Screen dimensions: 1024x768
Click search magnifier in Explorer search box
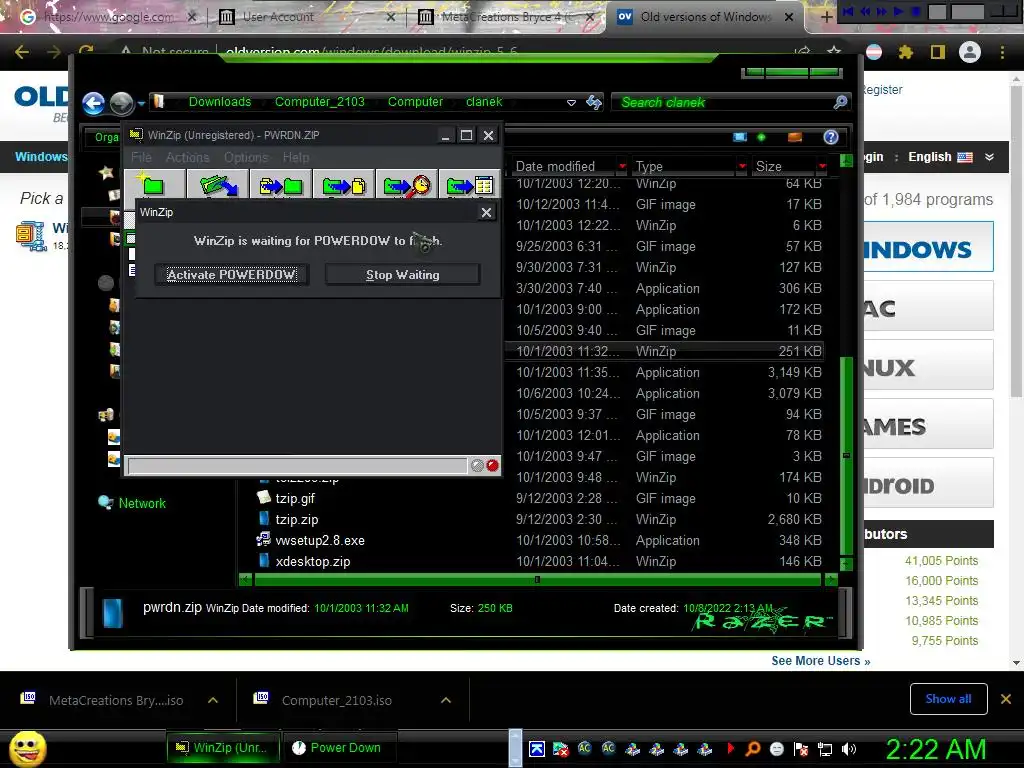click(x=840, y=102)
